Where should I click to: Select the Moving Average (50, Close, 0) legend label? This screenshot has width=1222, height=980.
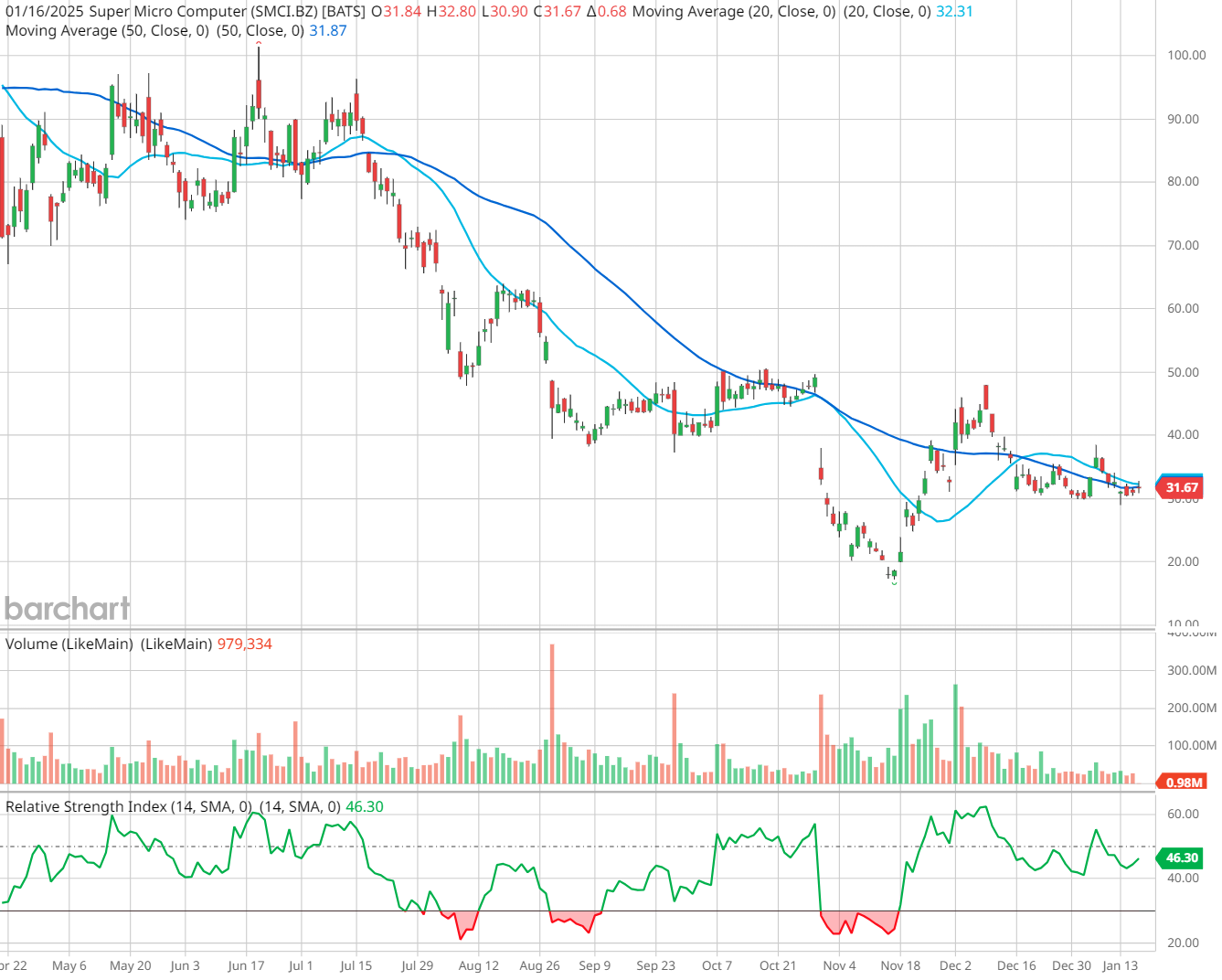107,31
